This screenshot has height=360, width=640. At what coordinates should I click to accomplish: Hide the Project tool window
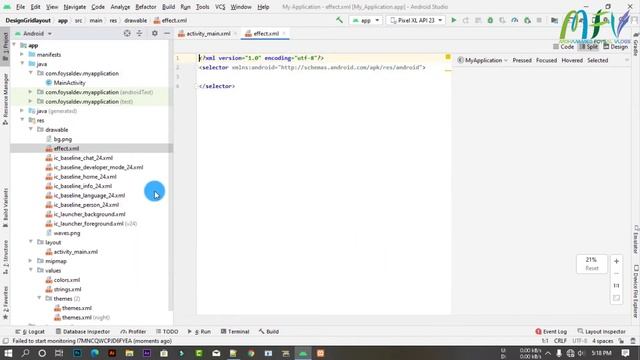pos(167,33)
